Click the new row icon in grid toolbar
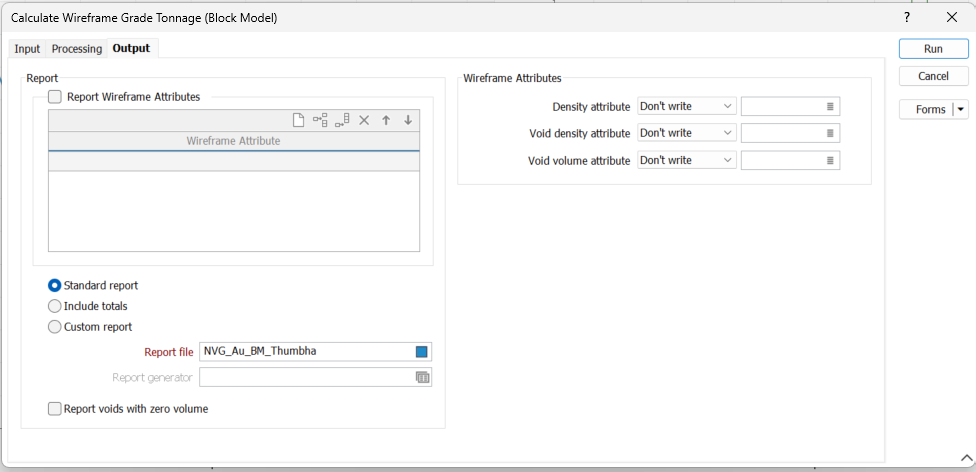 pos(298,120)
